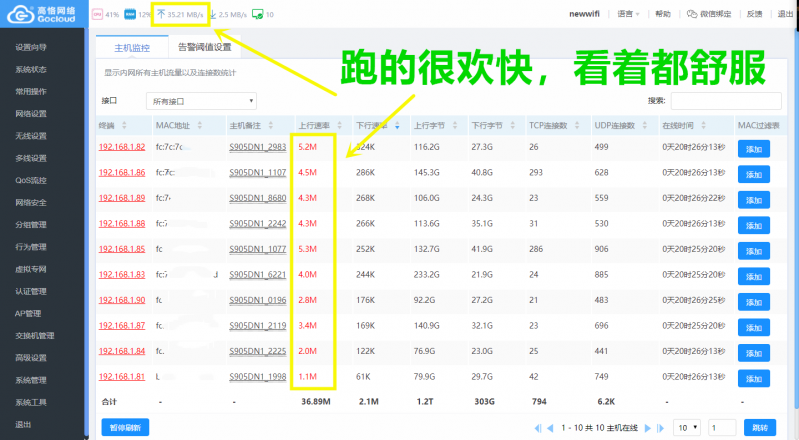This screenshot has height=440, width=799.
Task: Switch to the 告警阈值设置 tab
Action: point(204,47)
